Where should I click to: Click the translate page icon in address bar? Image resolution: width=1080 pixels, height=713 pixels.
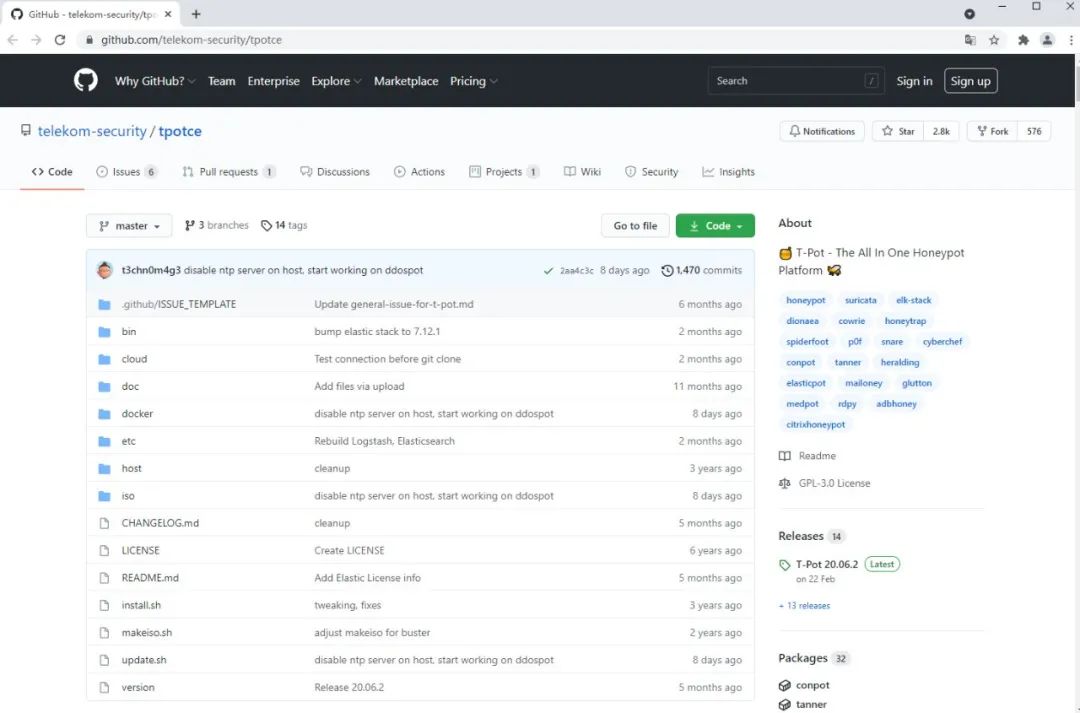tap(970, 40)
